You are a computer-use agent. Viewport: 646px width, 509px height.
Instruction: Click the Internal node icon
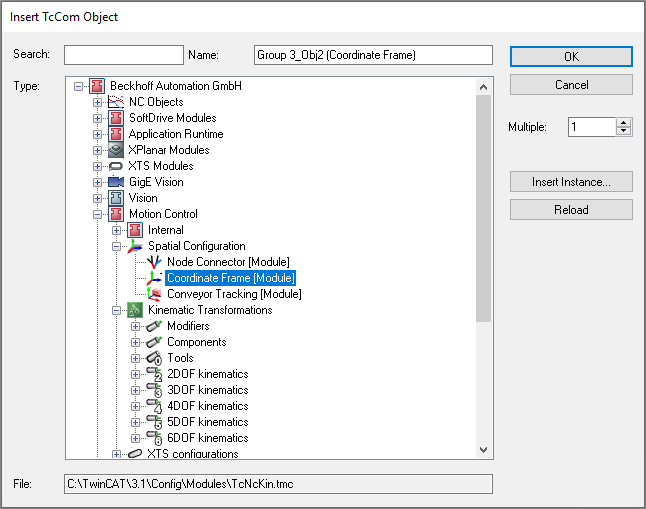click(x=135, y=230)
